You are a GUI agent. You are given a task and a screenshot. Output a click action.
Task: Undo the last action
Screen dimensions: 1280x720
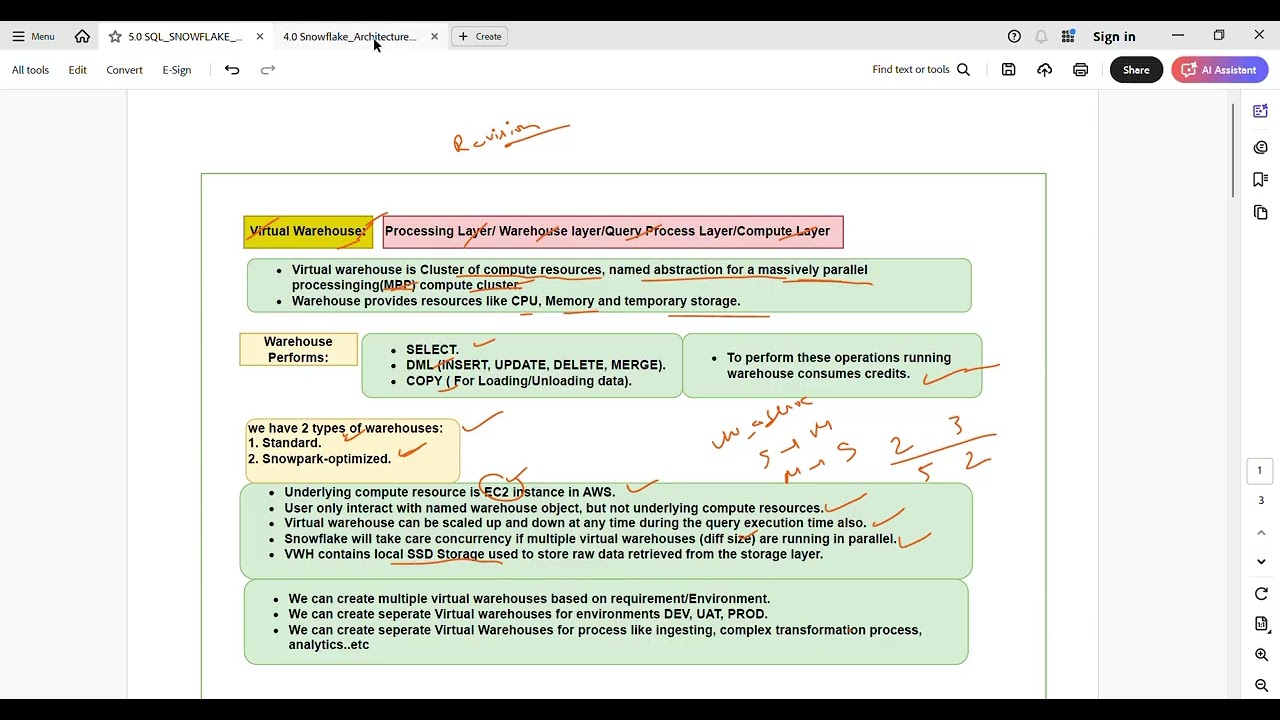(x=232, y=70)
